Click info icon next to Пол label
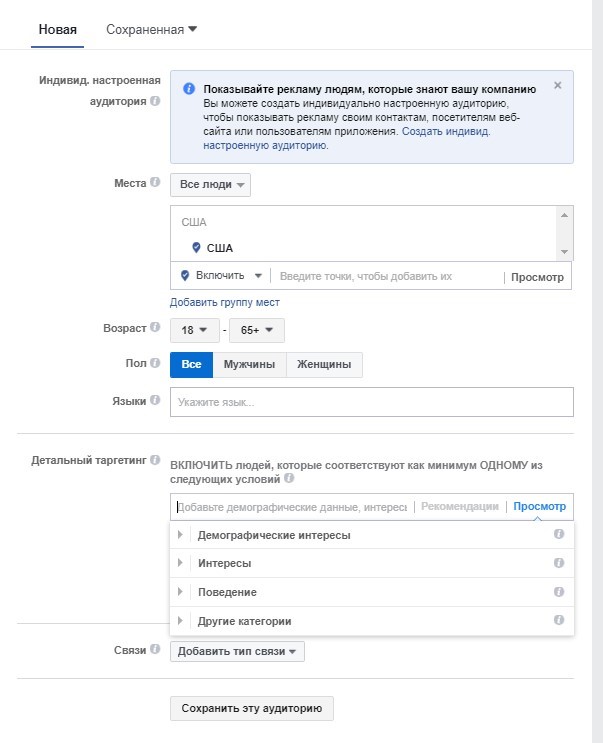 [155, 363]
